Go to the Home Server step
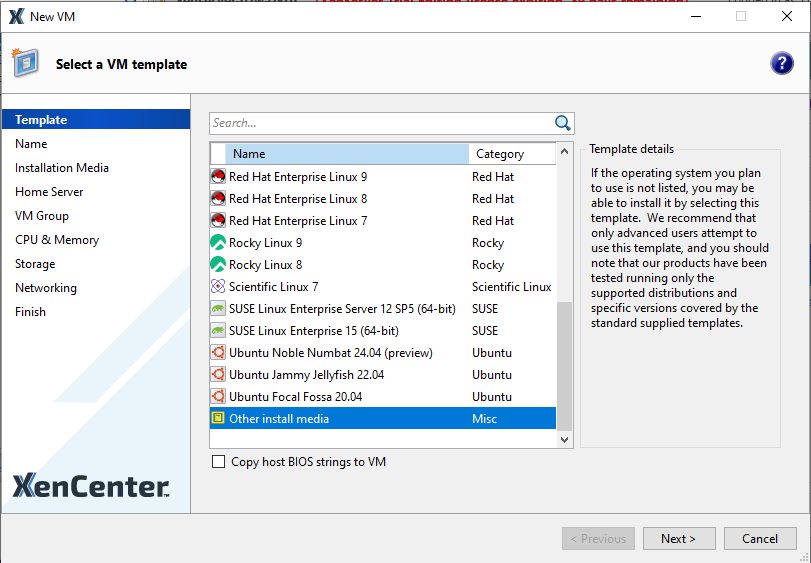This screenshot has width=811, height=563. coord(49,192)
